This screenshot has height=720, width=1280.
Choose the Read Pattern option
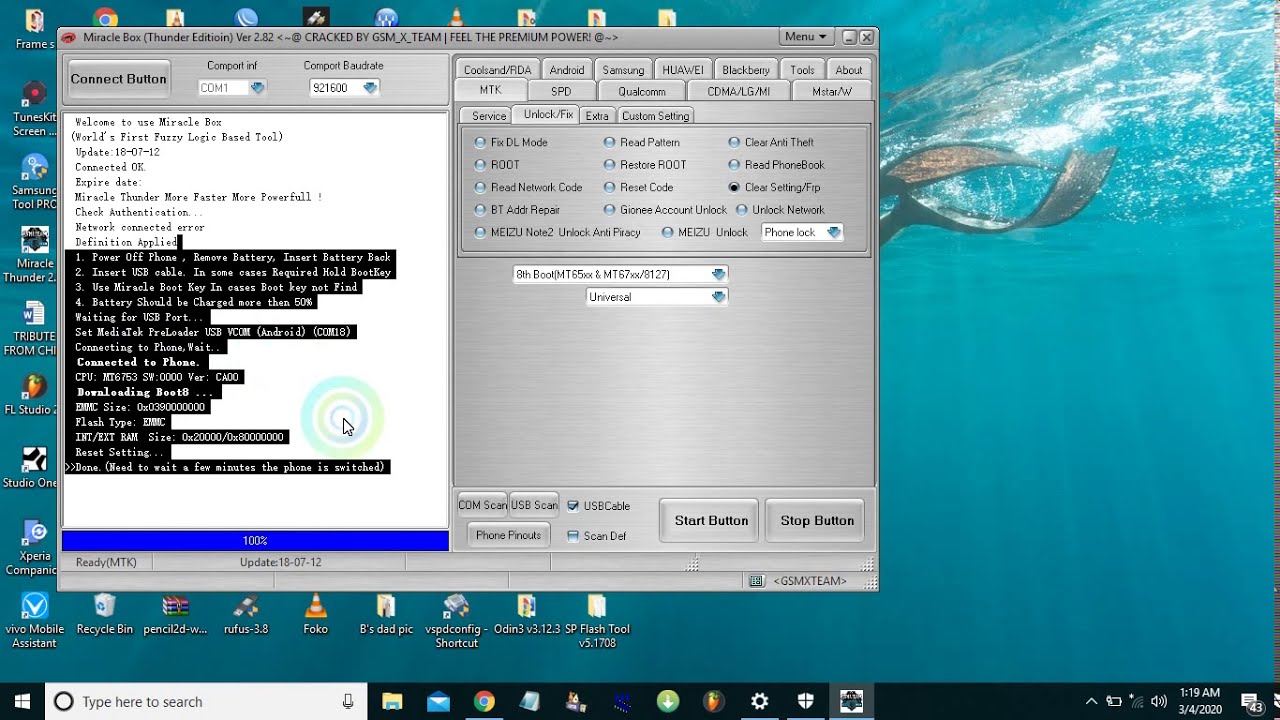[x=641, y=143]
